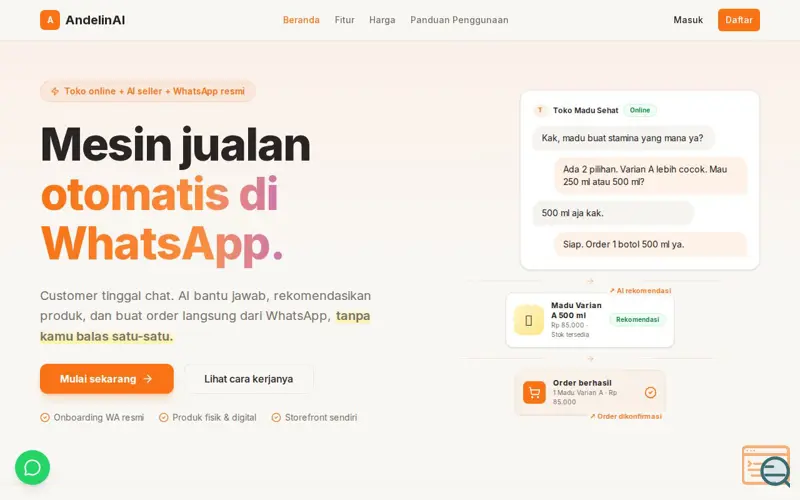The width and height of the screenshot is (800, 500).
Task: Click the 'Rp 85.000 · Stok tersedia' product detail
Action: (x=570, y=330)
